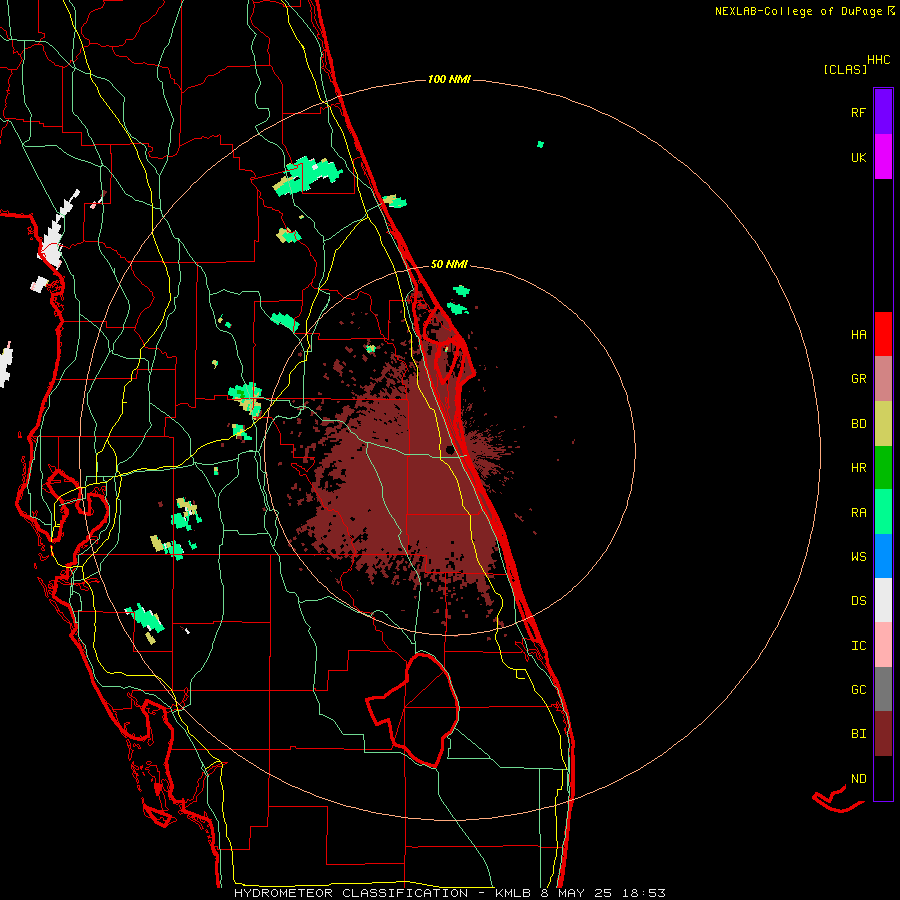
Task: Click the DS legend label
Action: (x=858, y=601)
